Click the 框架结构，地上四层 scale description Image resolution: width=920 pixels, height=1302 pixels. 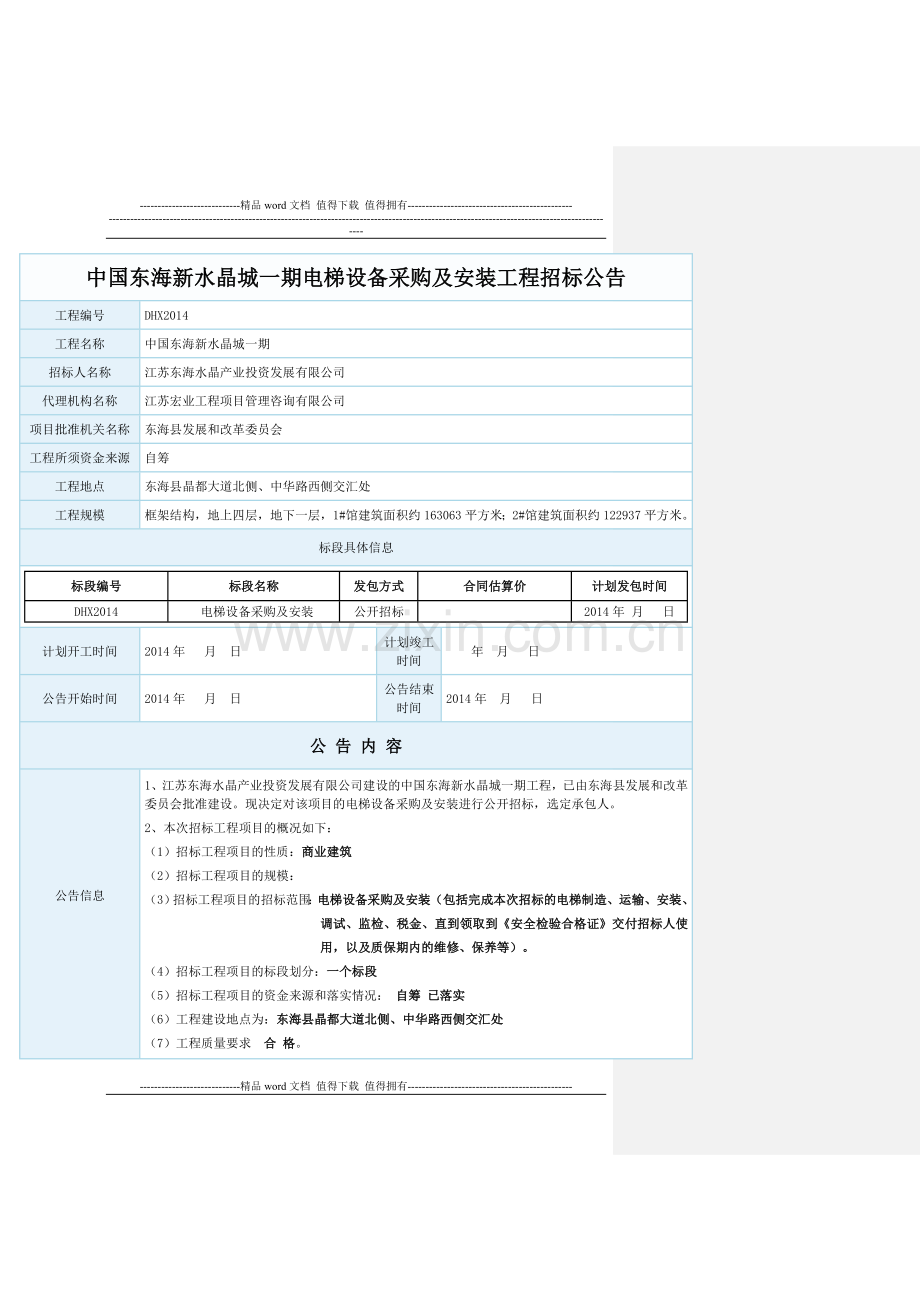coord(416,515)
